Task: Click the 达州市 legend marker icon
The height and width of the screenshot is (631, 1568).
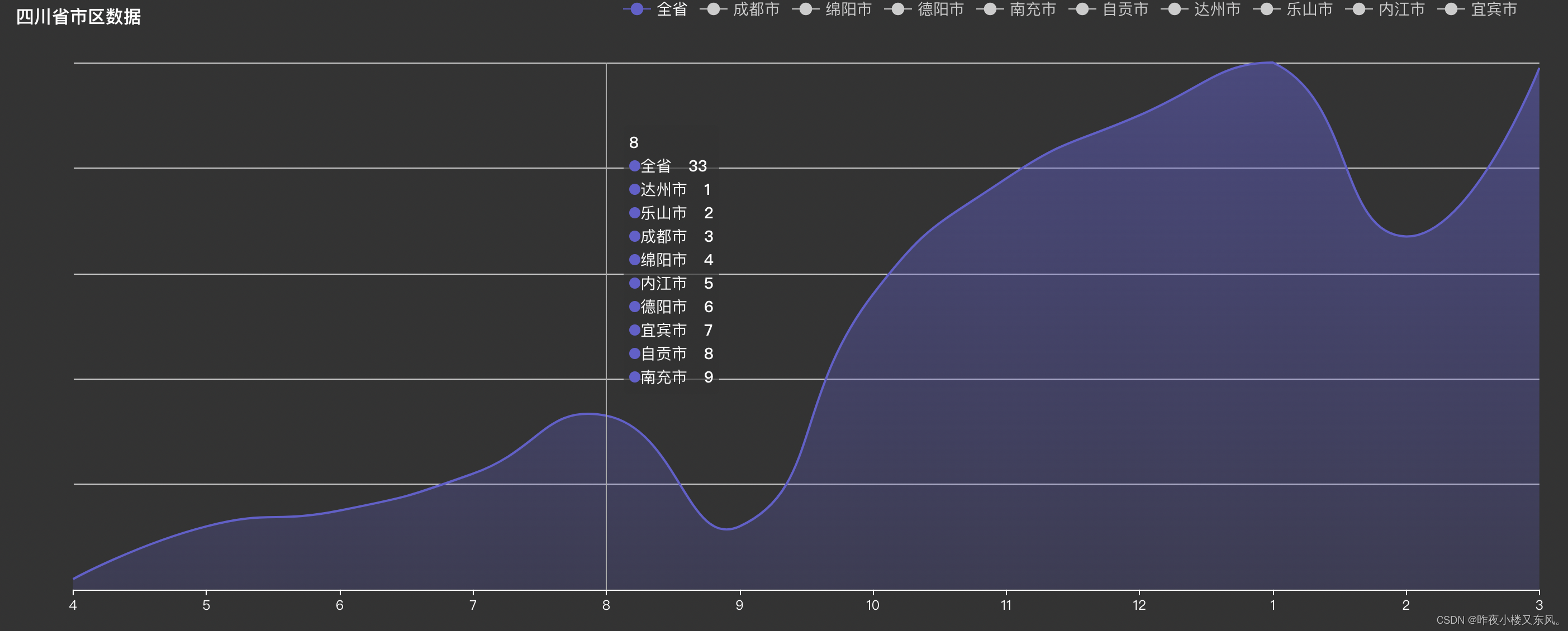Action: pos(1174,9)
